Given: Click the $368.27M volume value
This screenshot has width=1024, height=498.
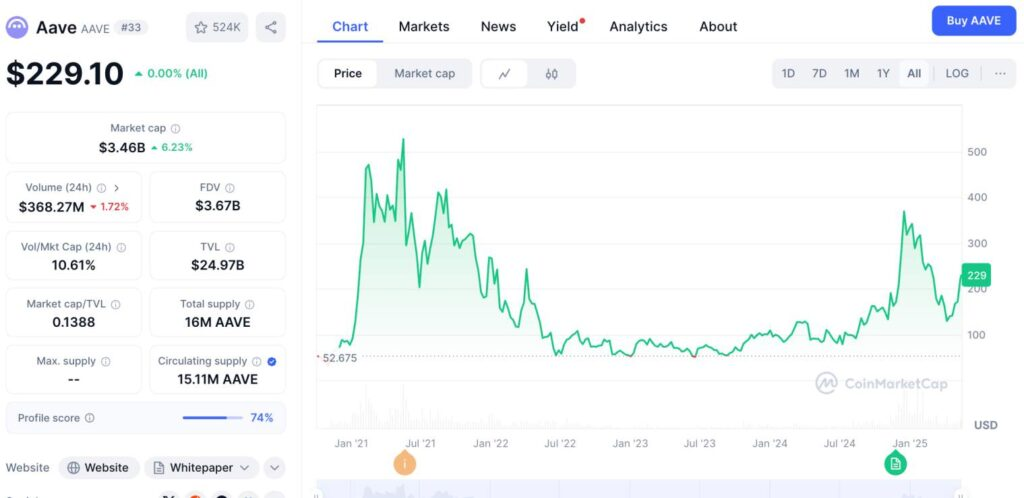Looking at the screenshot, I should [x=52, y=207].
